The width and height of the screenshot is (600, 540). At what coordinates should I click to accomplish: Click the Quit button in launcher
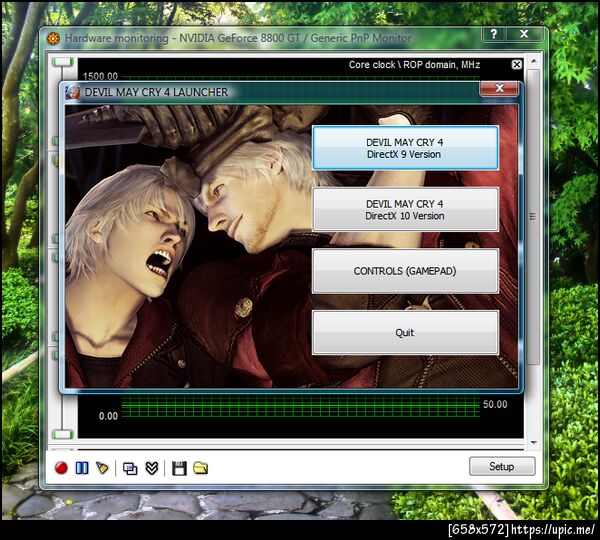pos(405,332)
